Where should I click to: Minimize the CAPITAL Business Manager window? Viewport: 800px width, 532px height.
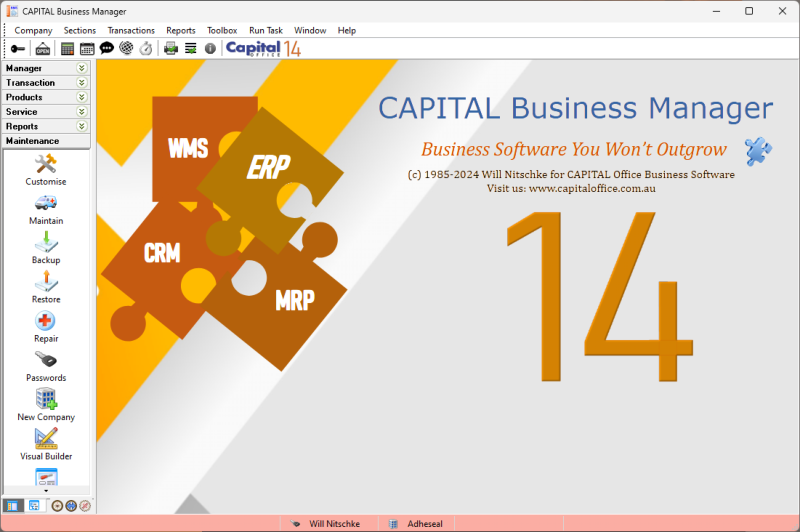tap(716, 11)
